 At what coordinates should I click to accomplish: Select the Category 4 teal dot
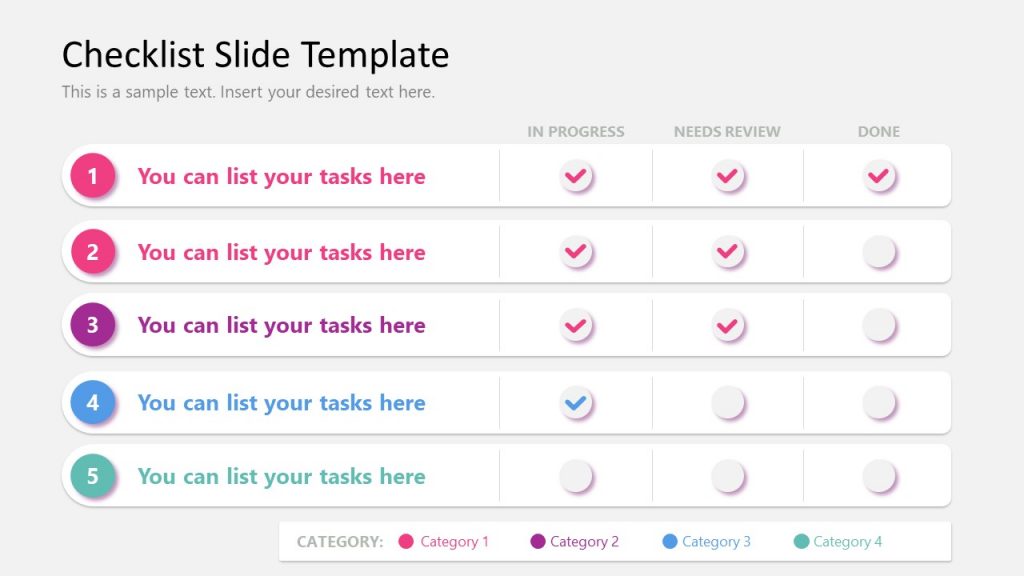click(x=801, y=542)
